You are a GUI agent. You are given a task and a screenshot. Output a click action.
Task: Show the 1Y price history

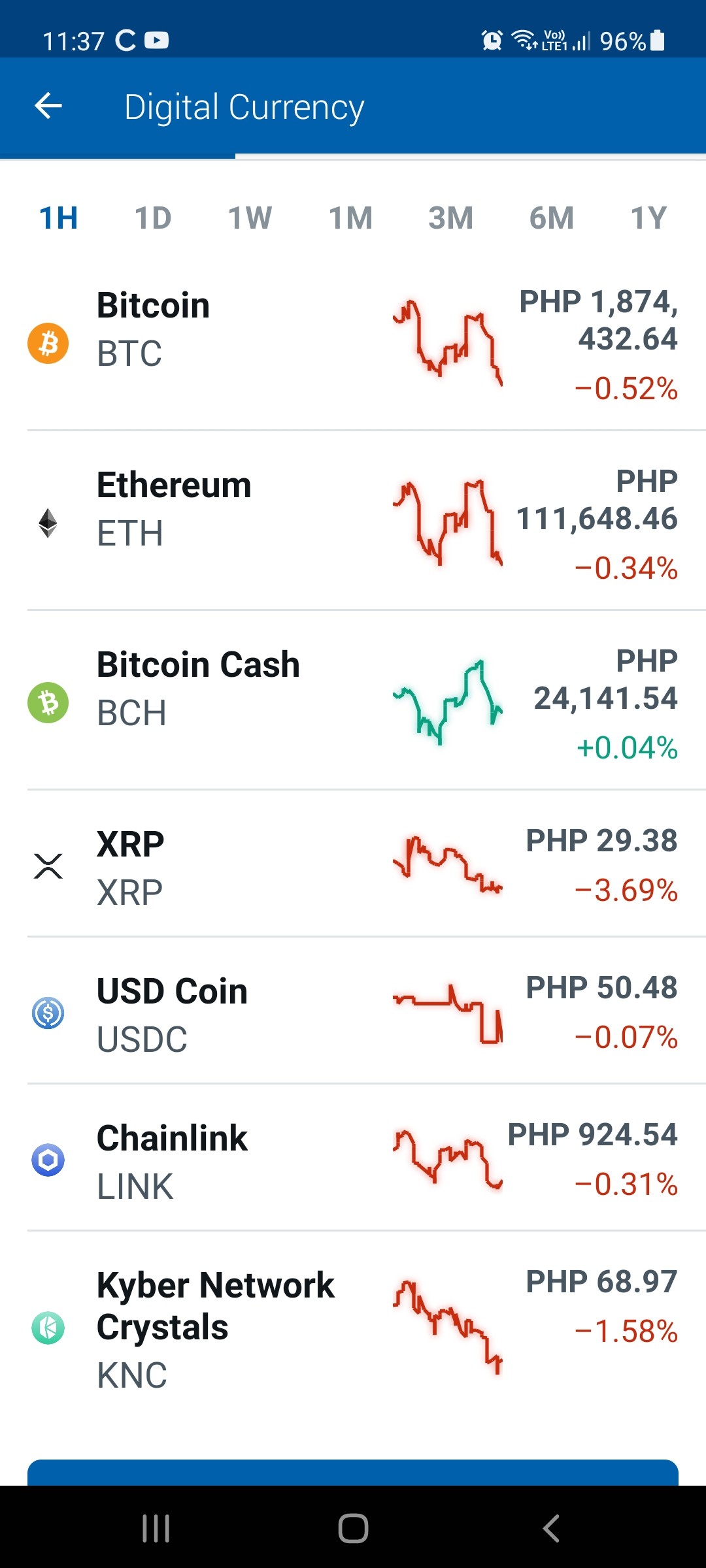(x=648, y=218)
